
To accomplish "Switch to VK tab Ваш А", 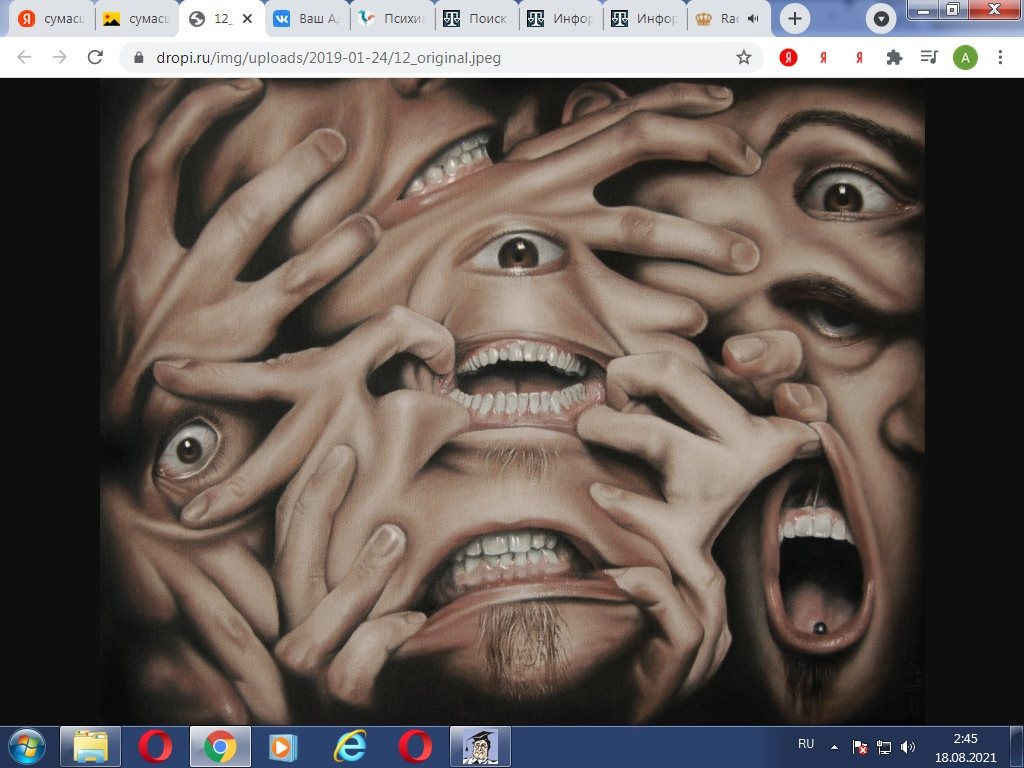I will point(307,19).
